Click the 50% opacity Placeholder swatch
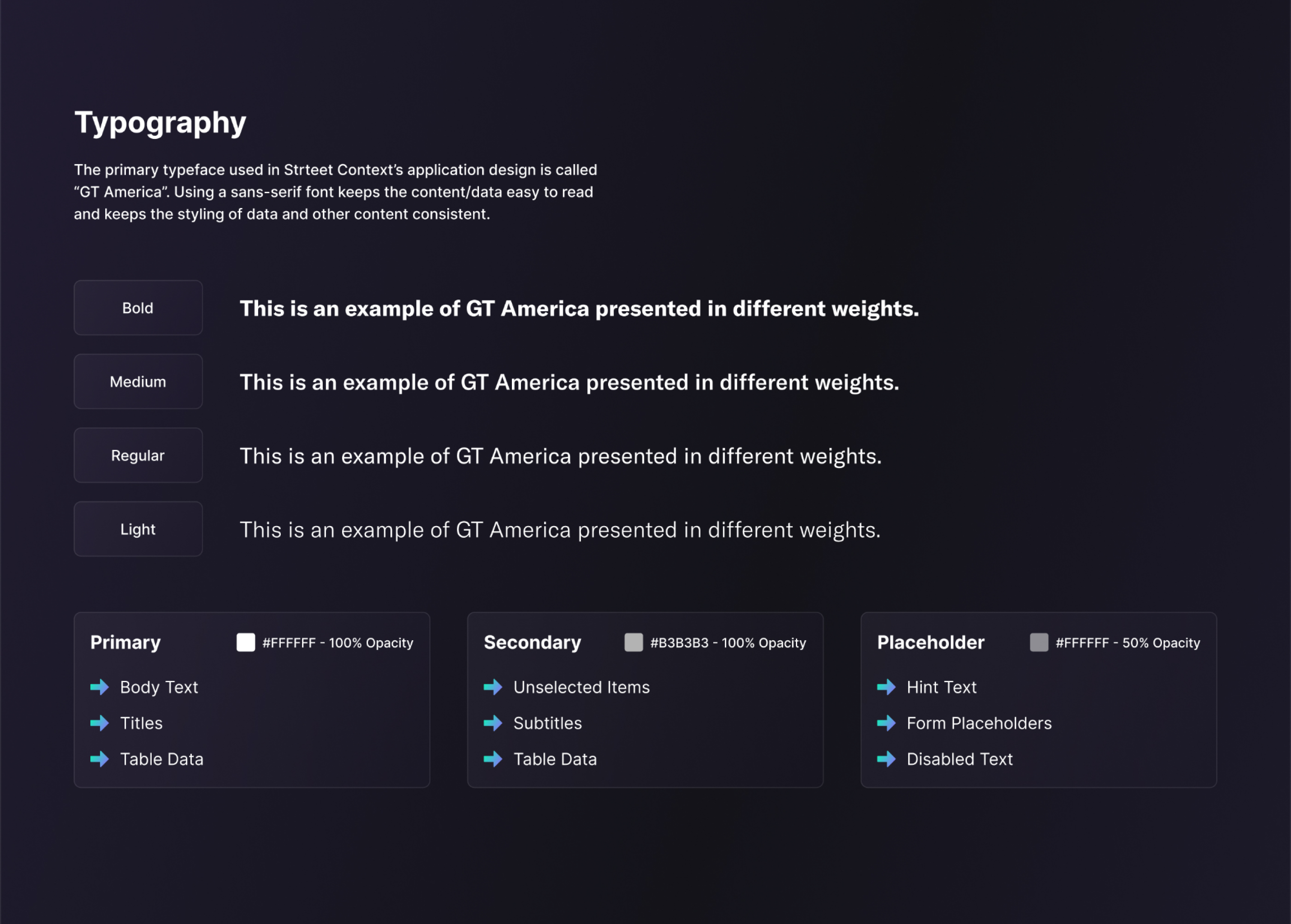Screen dimensions: 1291x924 click(x=1039, y=642)
